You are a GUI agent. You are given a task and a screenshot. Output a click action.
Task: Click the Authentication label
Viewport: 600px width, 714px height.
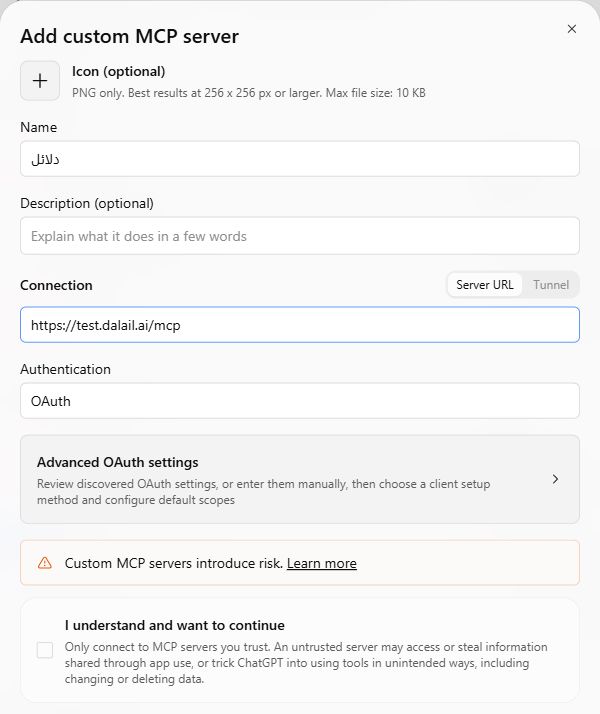65,369
